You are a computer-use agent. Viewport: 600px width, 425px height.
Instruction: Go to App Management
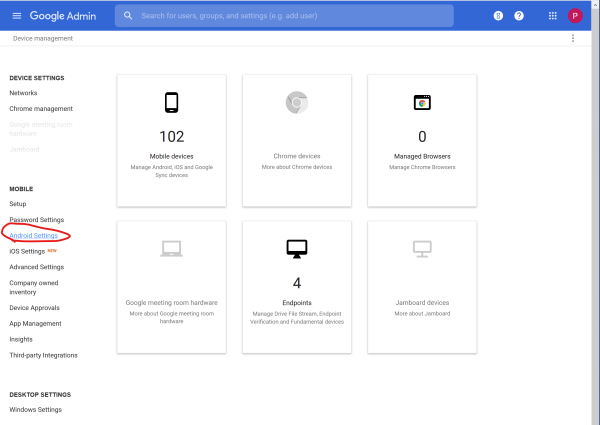[35, 324]
